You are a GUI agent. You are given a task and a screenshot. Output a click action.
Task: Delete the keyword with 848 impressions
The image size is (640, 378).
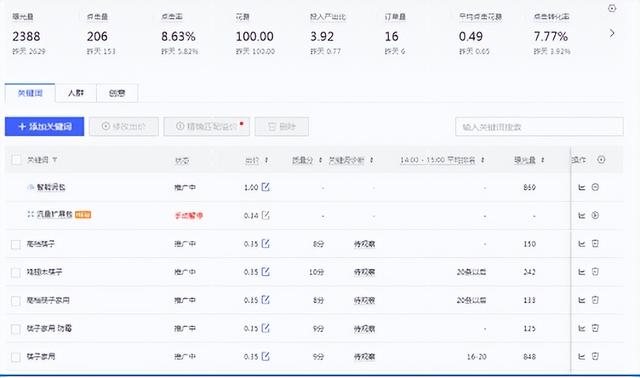pos(595,356)
